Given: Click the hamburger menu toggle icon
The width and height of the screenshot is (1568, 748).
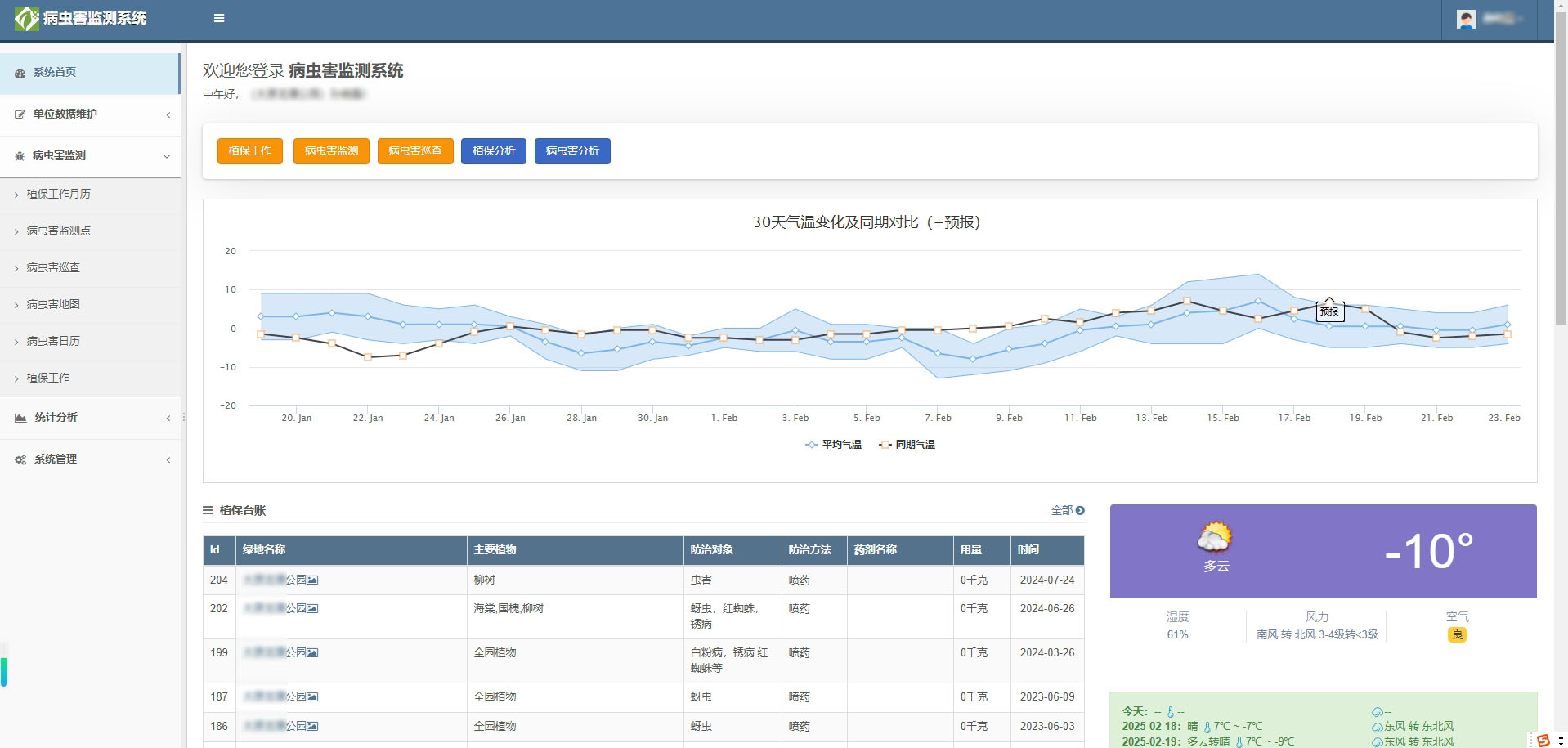Looking at the screenshot, I should 219,18.
